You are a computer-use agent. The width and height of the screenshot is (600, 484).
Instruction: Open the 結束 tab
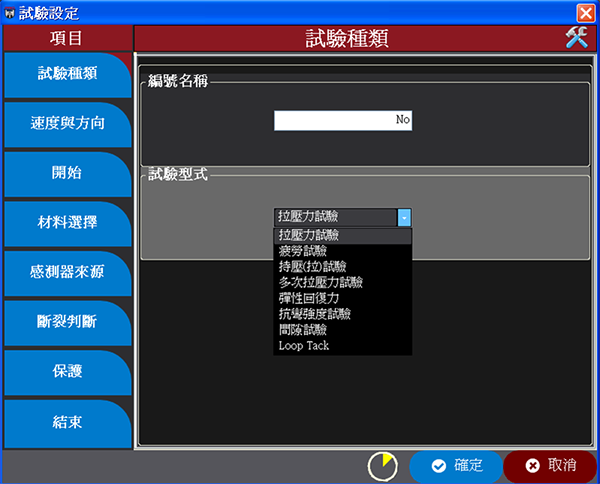[66, 422]
